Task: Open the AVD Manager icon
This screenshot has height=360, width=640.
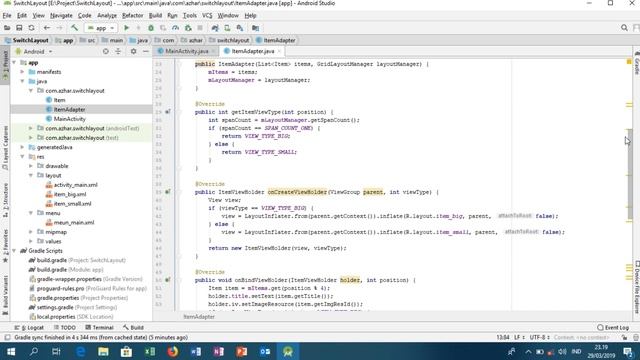Action: 227,28
